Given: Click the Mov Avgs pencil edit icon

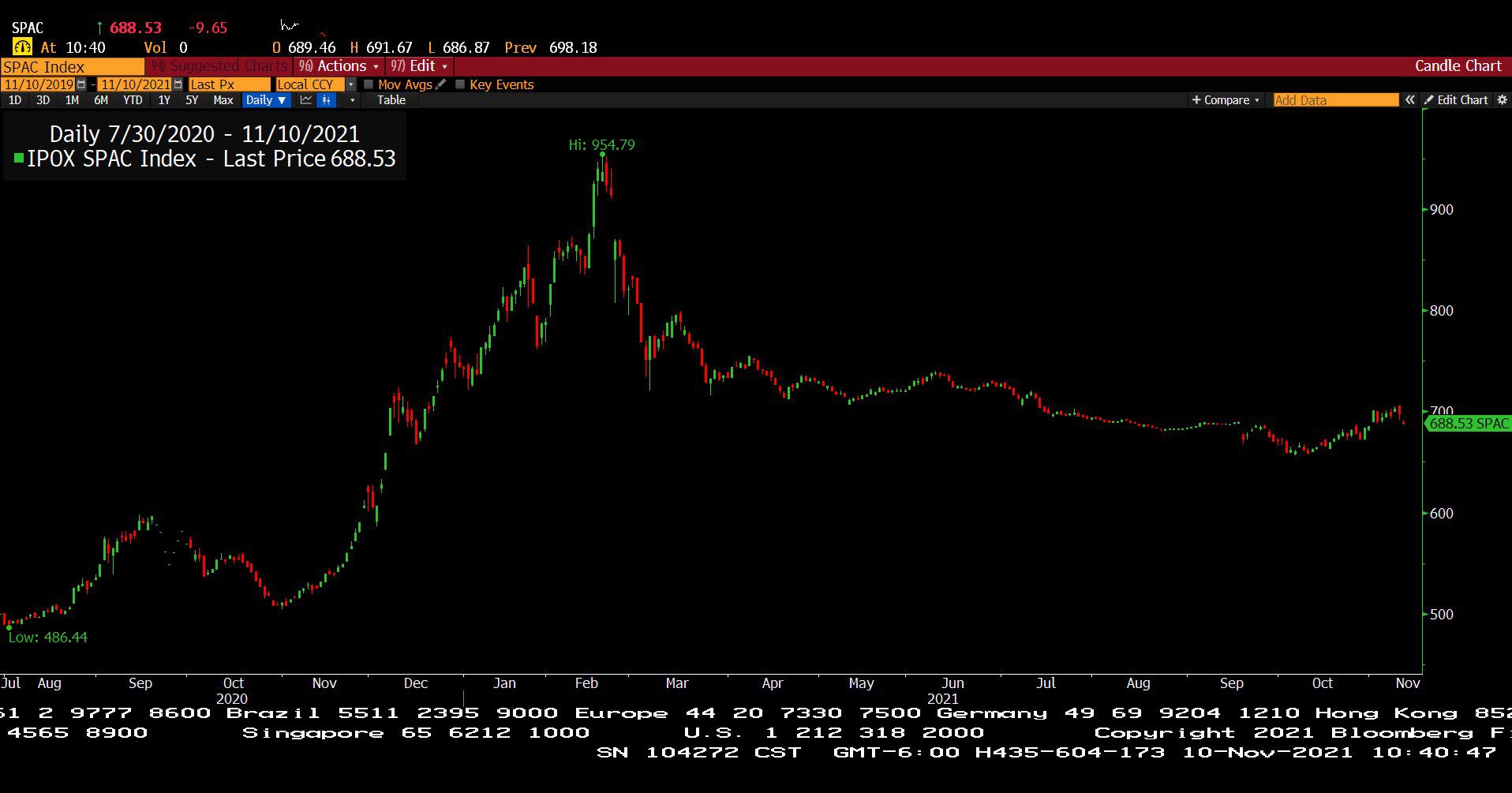Looking at the screenshot, I should pyautogui.click(x=440, y=84).
